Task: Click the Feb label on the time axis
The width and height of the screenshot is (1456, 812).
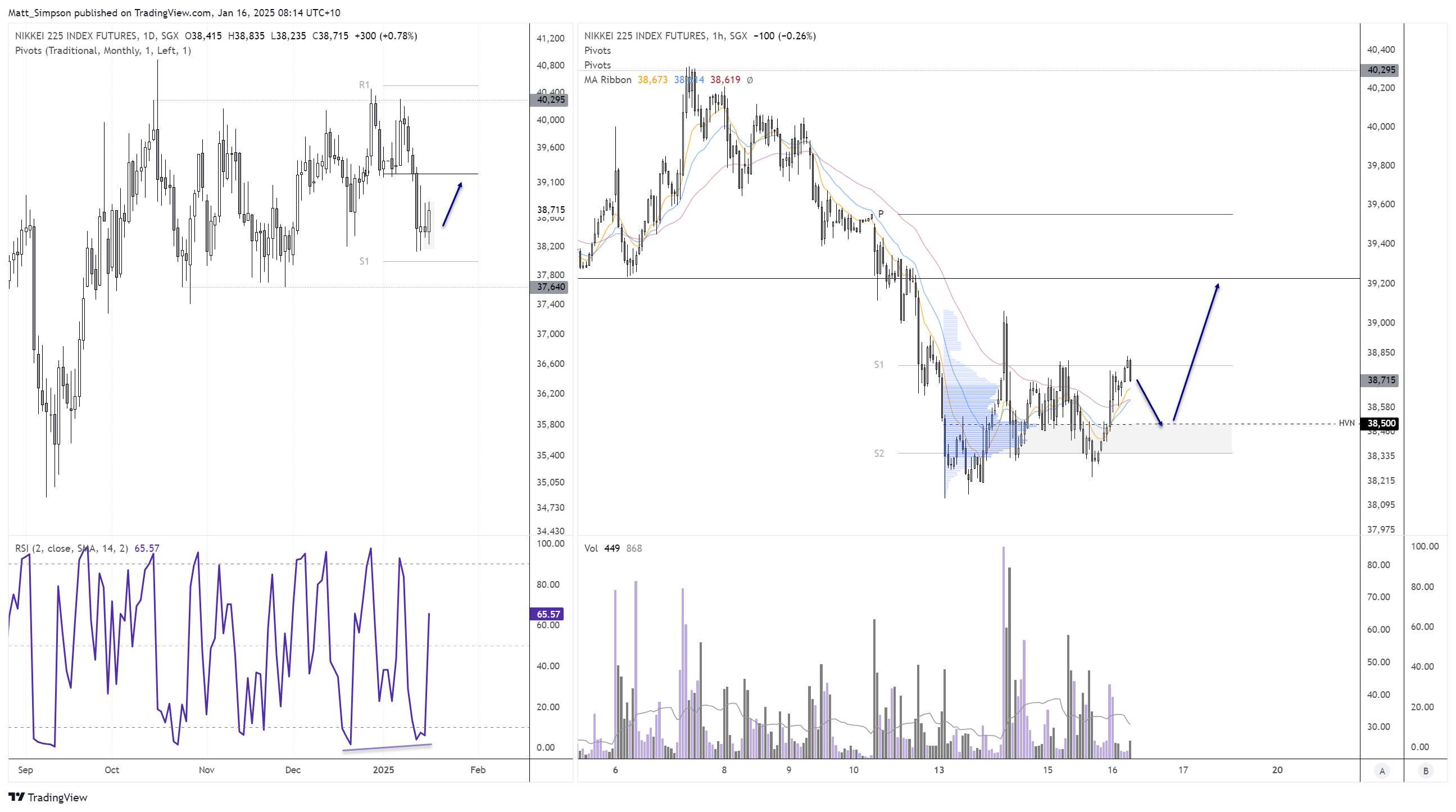Action: 478,770
